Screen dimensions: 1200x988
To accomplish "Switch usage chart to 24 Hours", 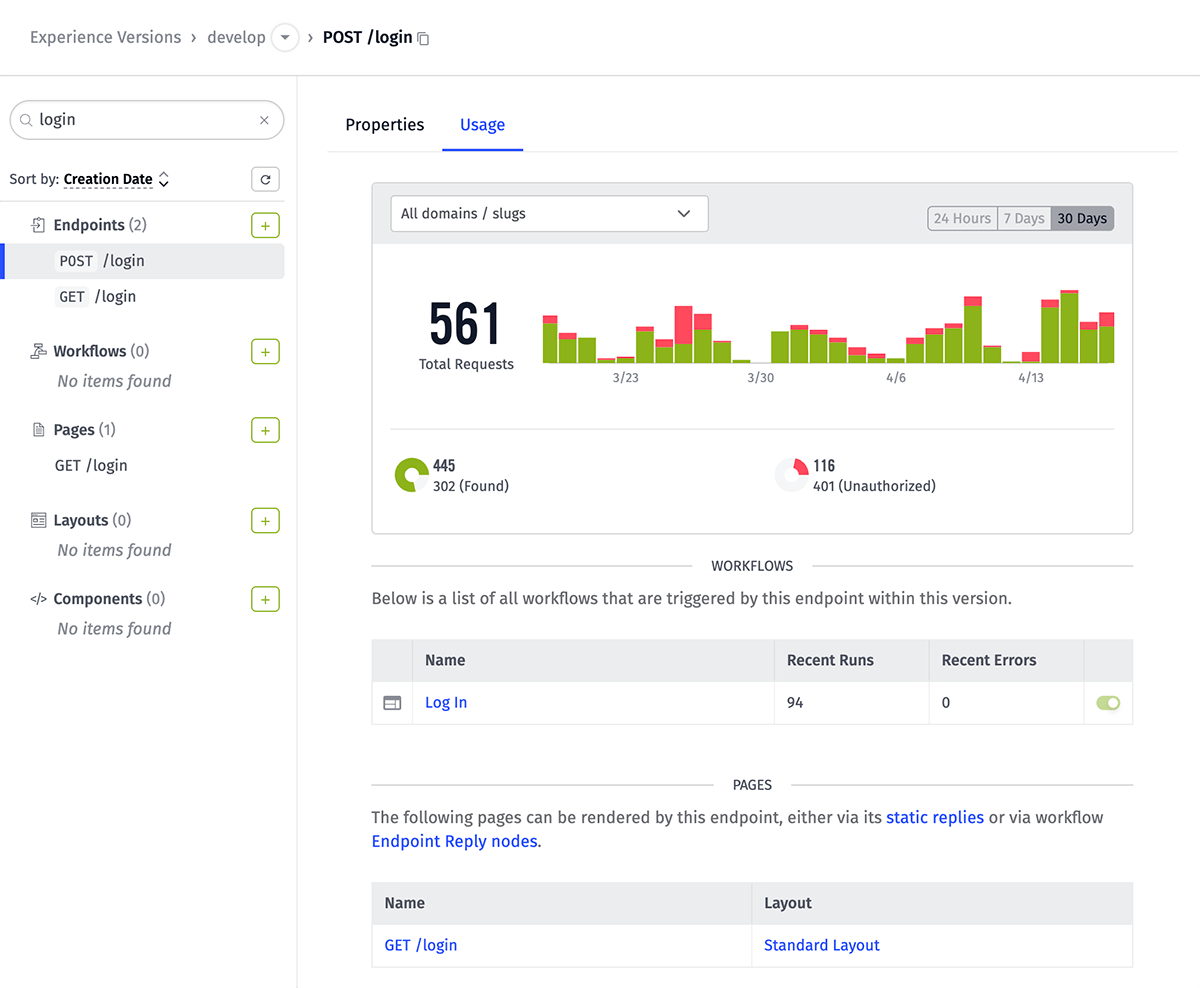I will pyautogui.click(x=962, y=217).
